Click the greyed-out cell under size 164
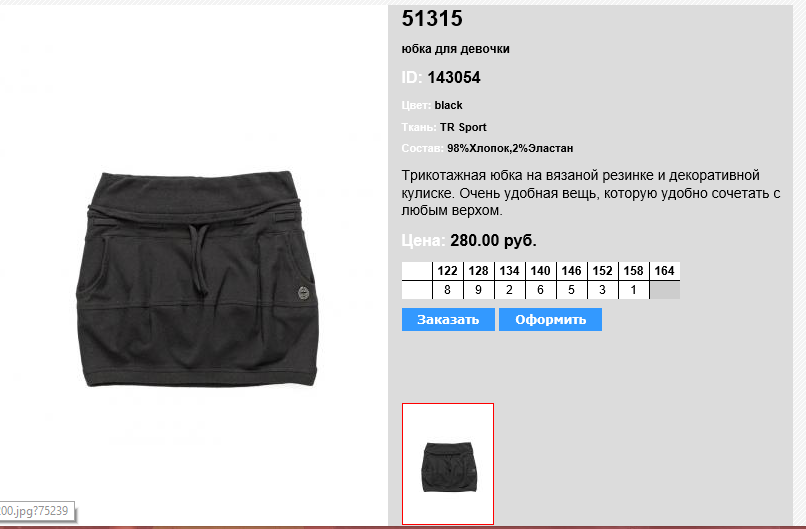The width and height of the screenshot is (806, 529). pyautogui.click(x=665, y=290)
